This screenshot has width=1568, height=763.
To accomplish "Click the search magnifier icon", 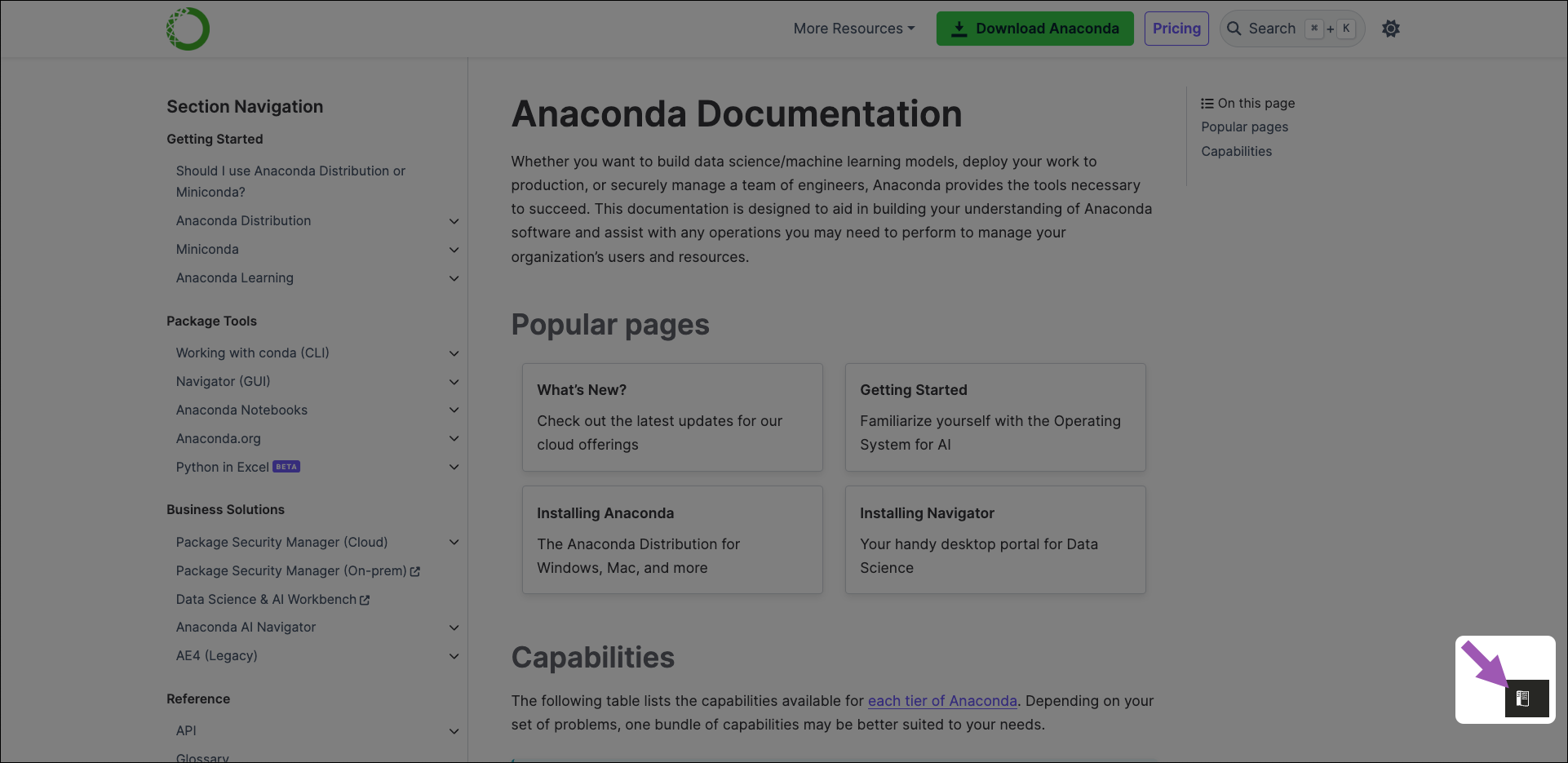I will click(1234, 29).
